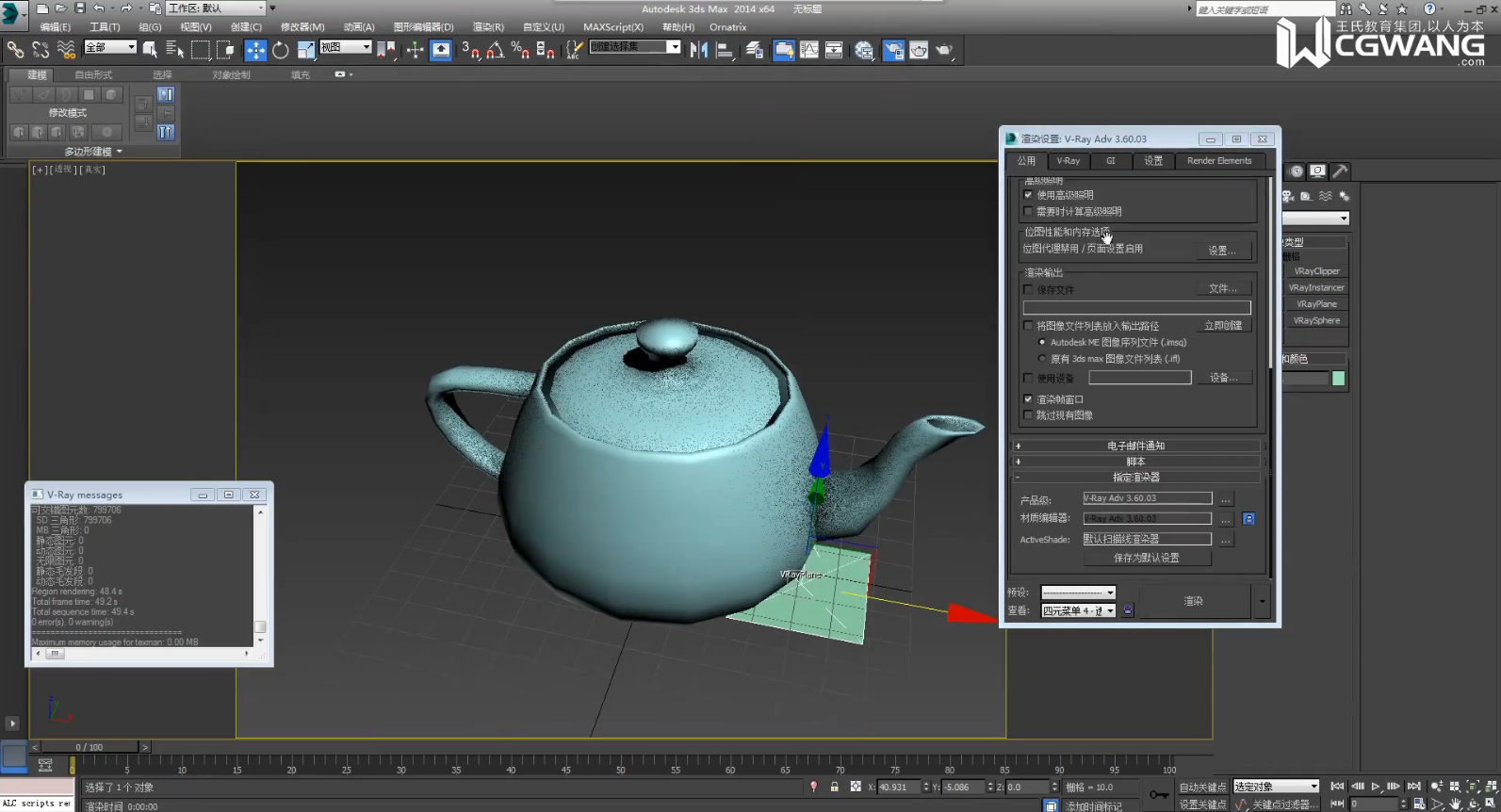Click the Mirror tool icon
The height and width of the screenshot is (812, 1501).
pos(698,50)
